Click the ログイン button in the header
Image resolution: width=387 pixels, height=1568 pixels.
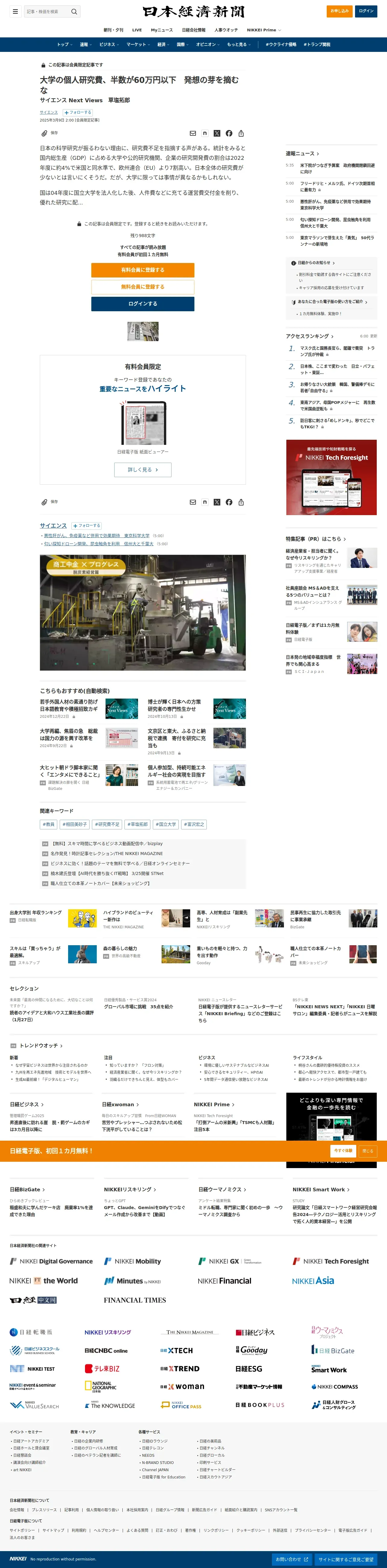(366, 11)
